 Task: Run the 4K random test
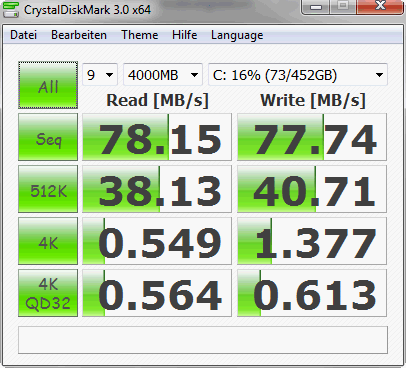(x=48, y=241)
